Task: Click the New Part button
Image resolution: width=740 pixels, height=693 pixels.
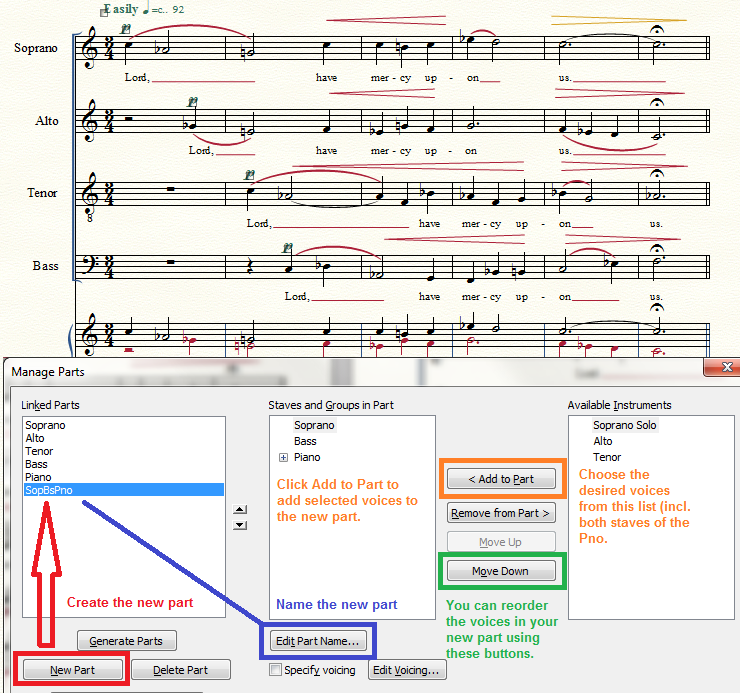Action: (x=72, y=670)
